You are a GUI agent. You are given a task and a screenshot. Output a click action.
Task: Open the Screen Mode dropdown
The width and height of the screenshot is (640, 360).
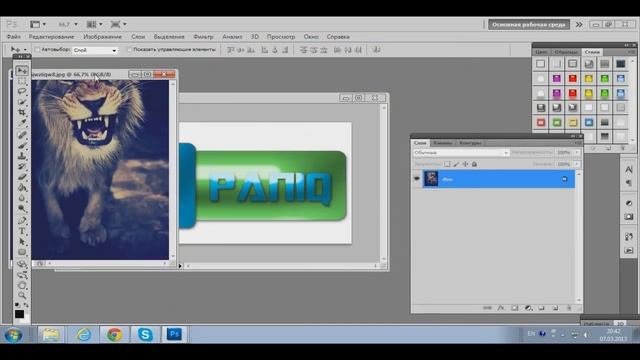pos(118,24)
